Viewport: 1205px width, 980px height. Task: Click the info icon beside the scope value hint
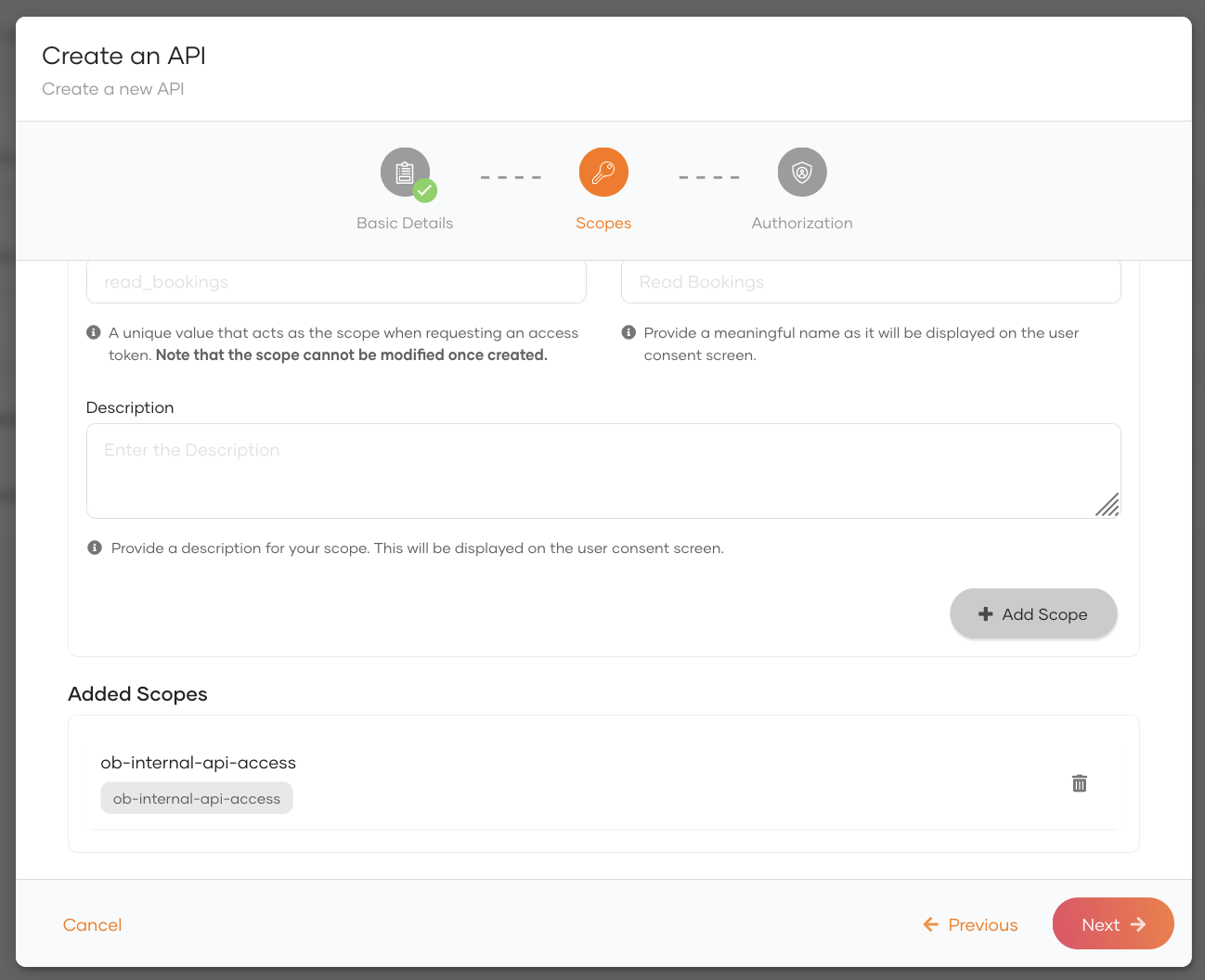(x=94, y=331)
